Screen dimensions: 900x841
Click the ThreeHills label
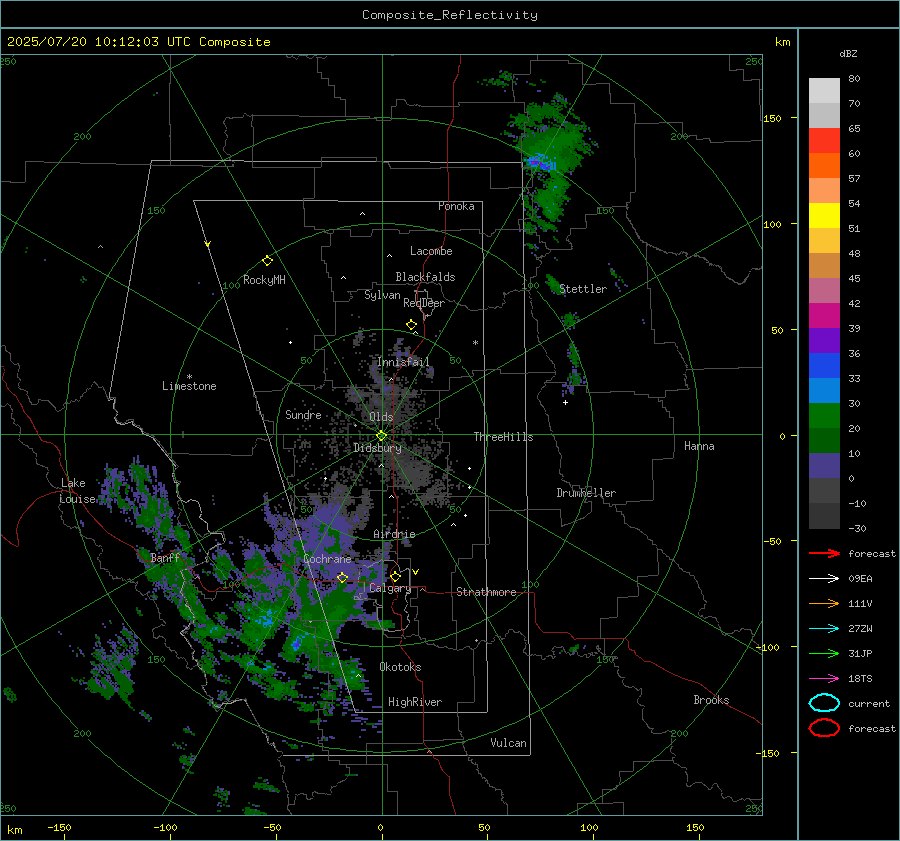(x=503, y=437)
